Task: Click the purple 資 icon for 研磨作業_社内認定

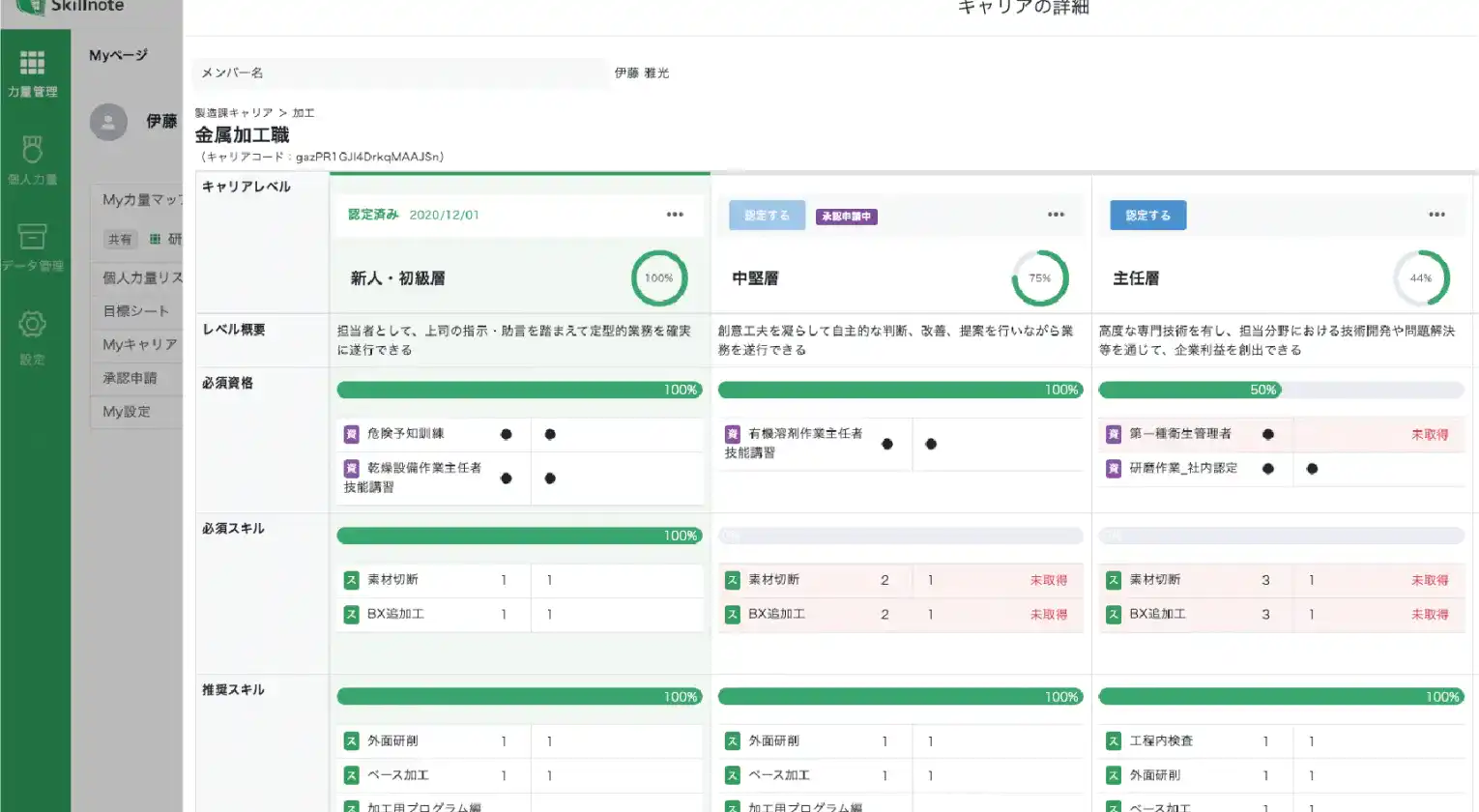Action: click(x=1114, y=468)
